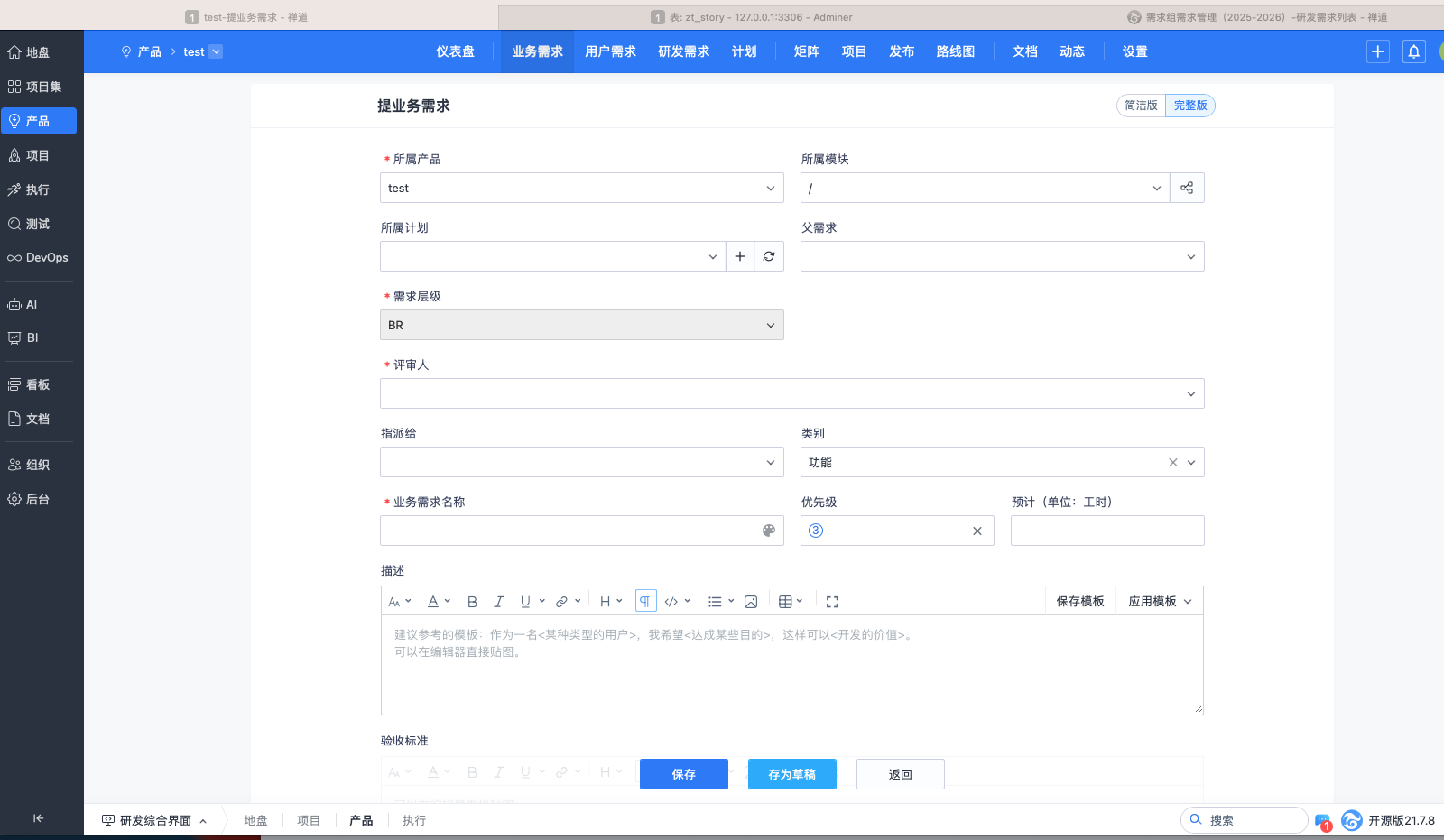Open the 所属模块 dropdown

pyautogui.click(x=986, y=188)
